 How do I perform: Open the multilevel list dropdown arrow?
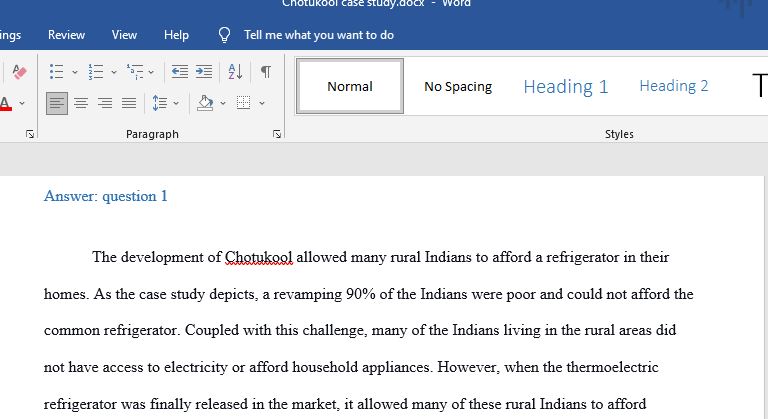click(151, 72)
